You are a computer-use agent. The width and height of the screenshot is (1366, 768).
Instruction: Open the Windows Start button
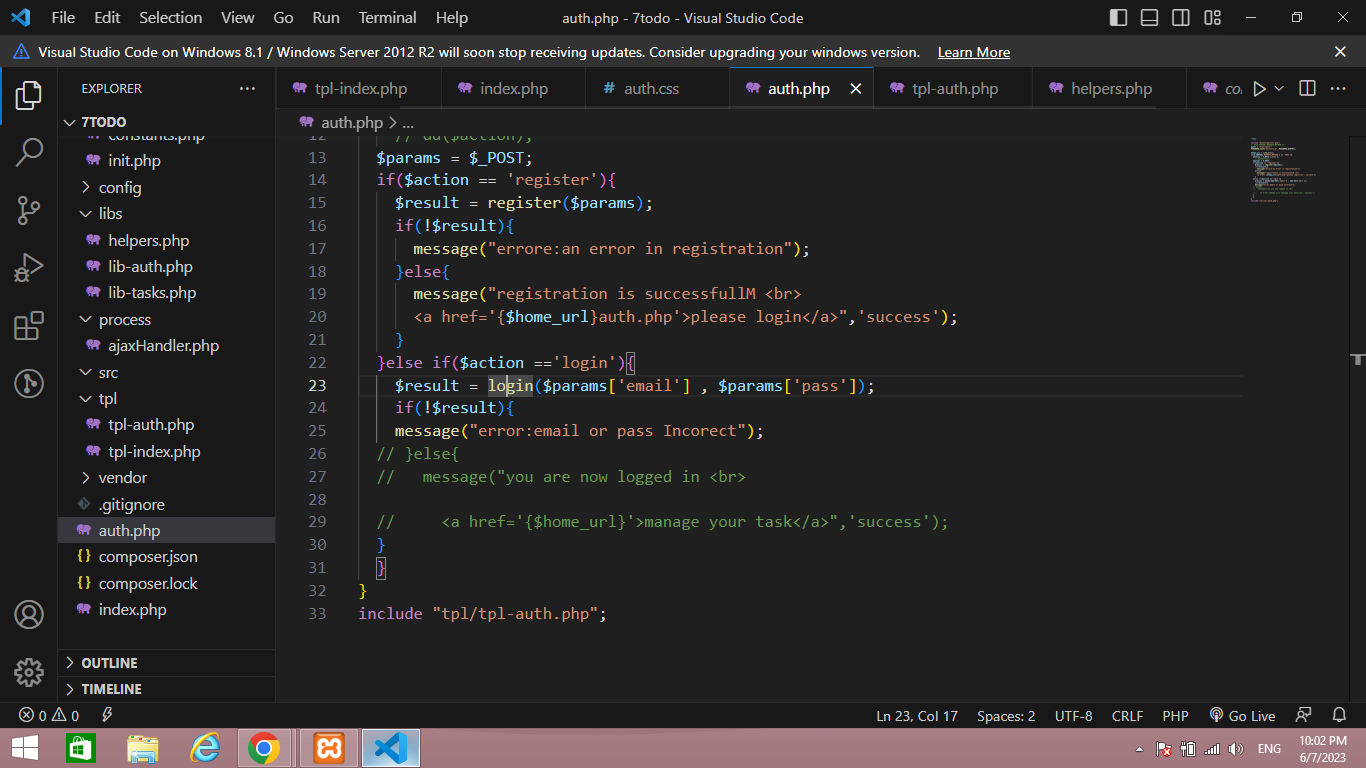tap(25, 748)
